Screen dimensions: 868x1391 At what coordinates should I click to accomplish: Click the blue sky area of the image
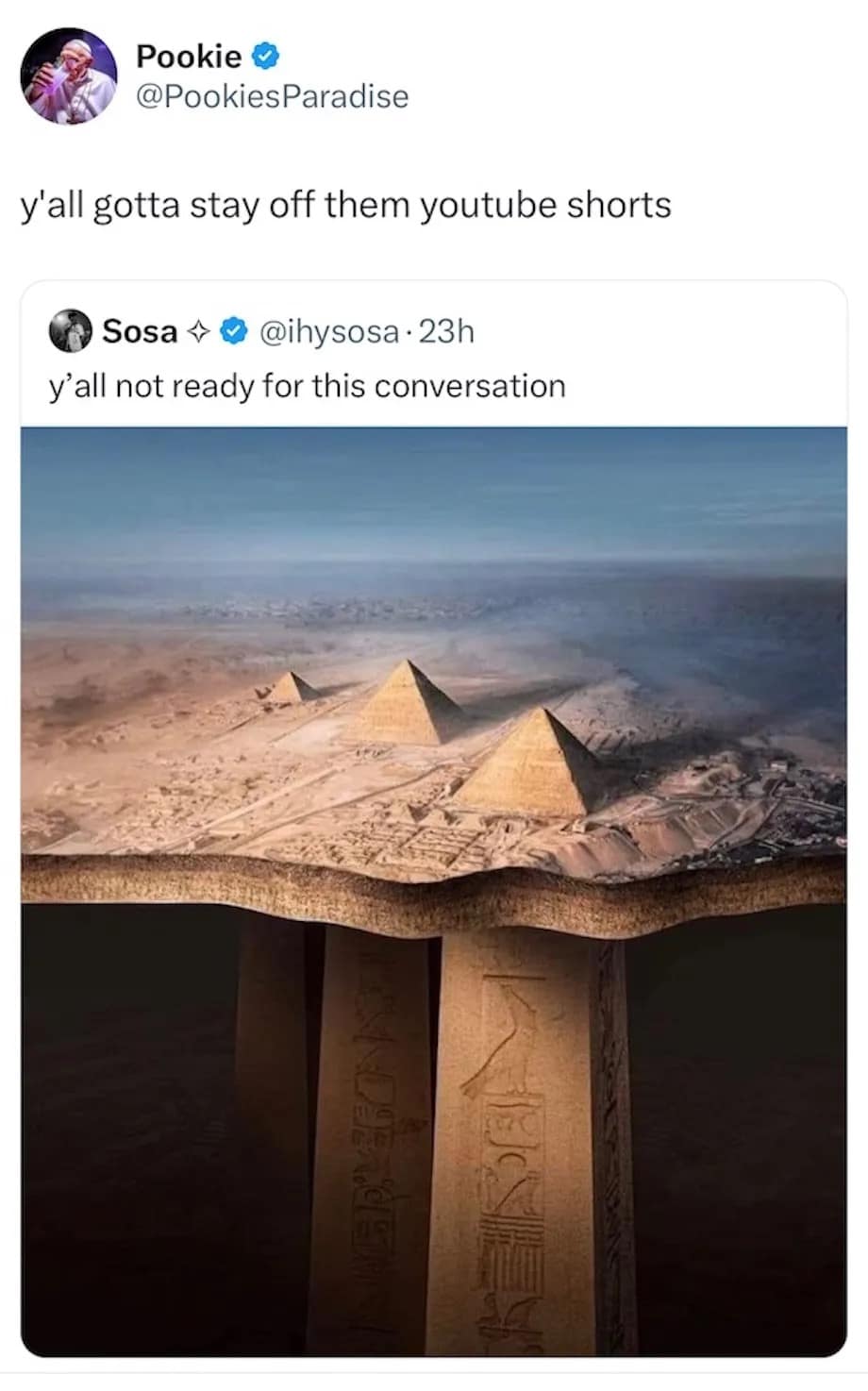pos(434,495)
